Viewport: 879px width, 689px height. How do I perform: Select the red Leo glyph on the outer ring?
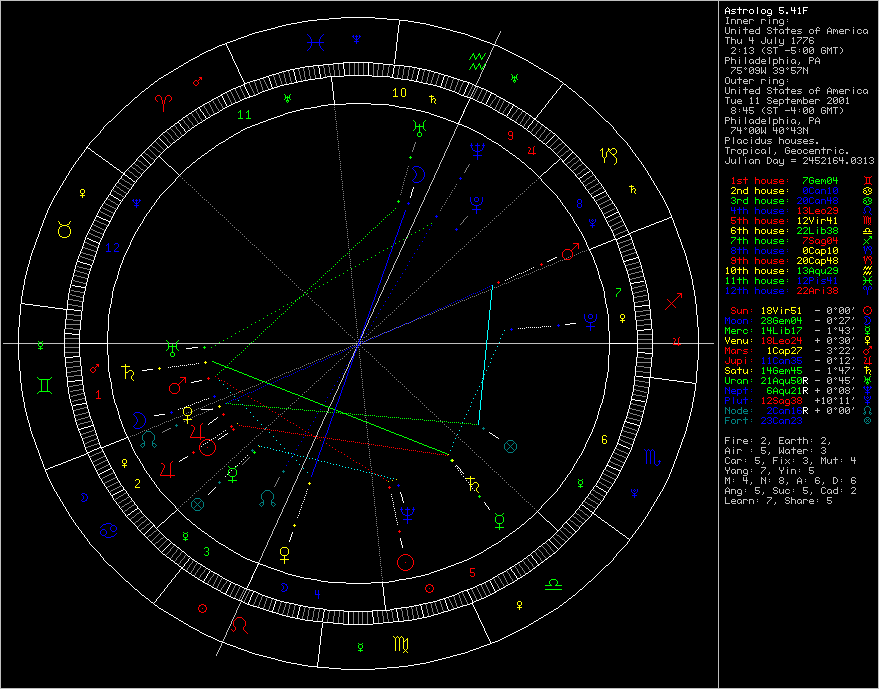pos(240,625)
